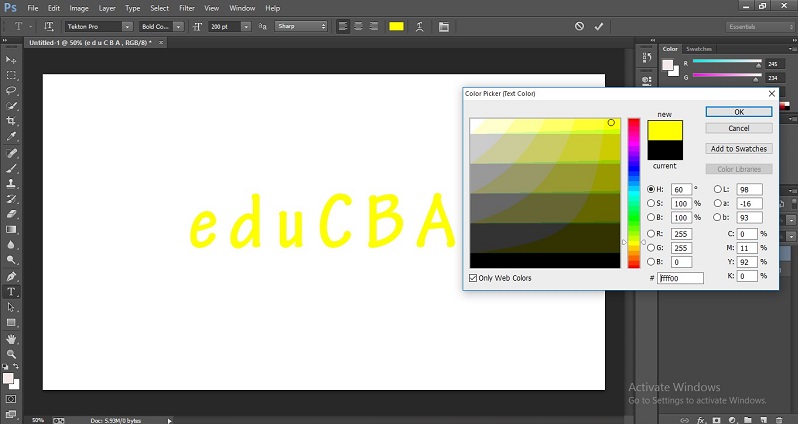Select the Hand tool

click(x=11, y=338)
